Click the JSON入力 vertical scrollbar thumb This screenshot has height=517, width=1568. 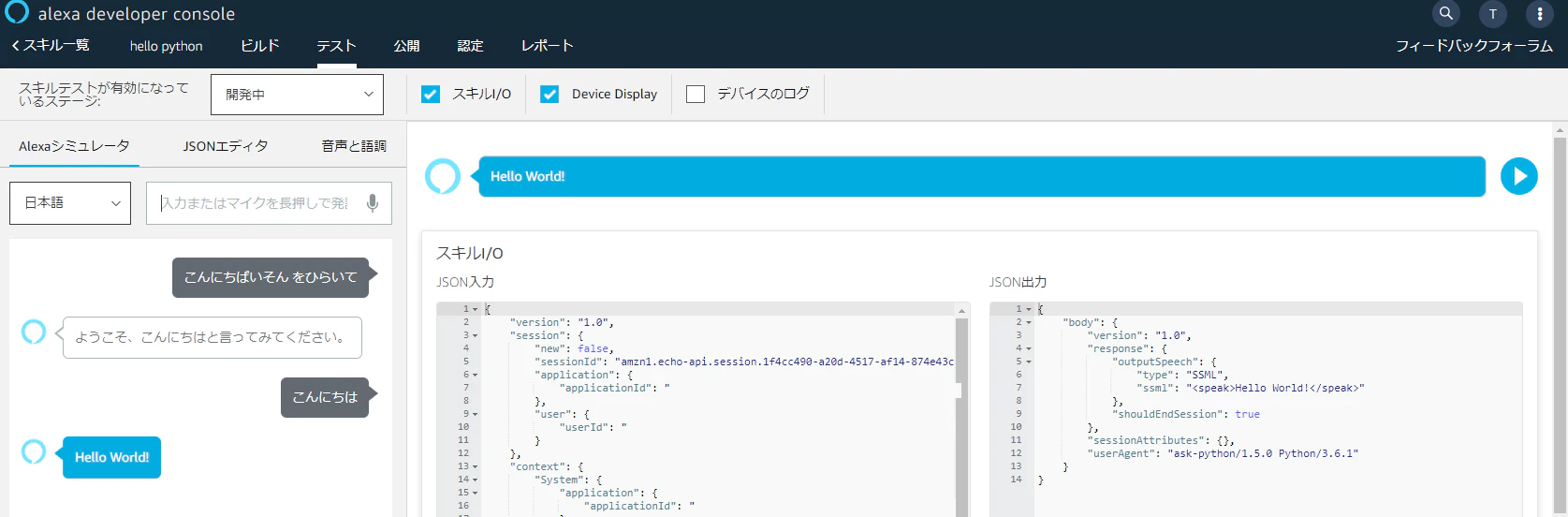(961, 417)
